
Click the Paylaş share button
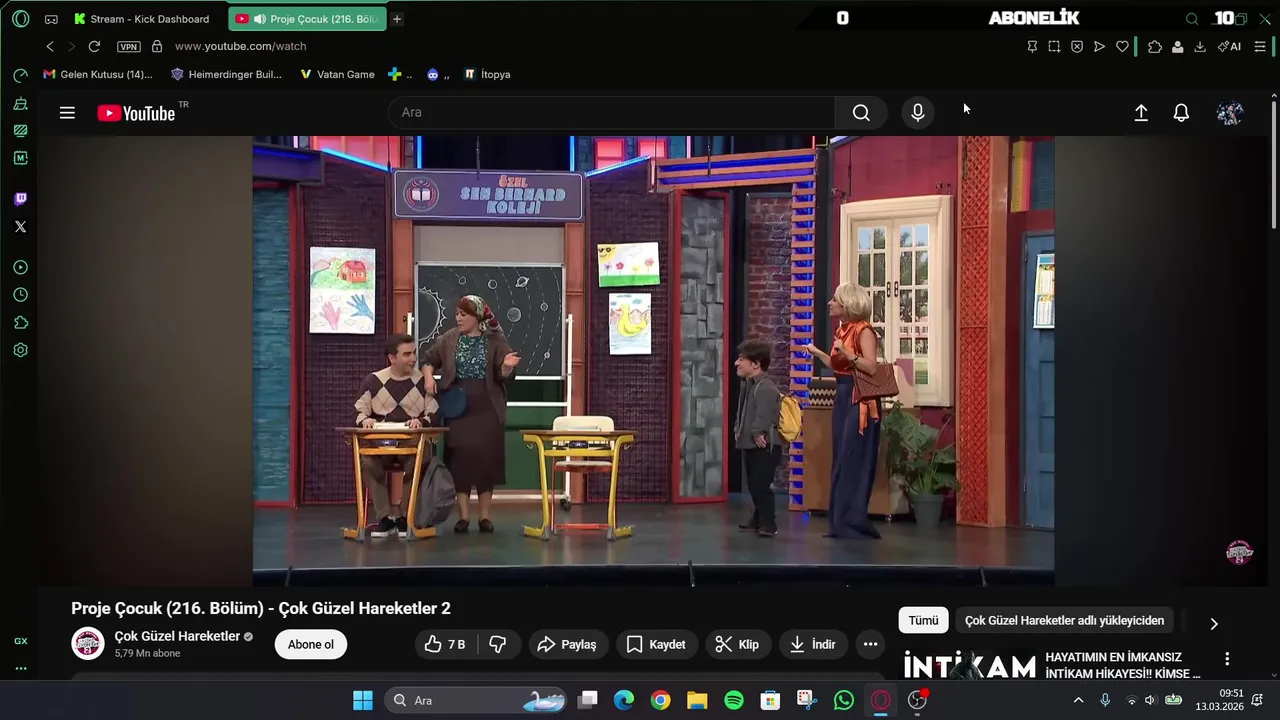tap(567, 644)
